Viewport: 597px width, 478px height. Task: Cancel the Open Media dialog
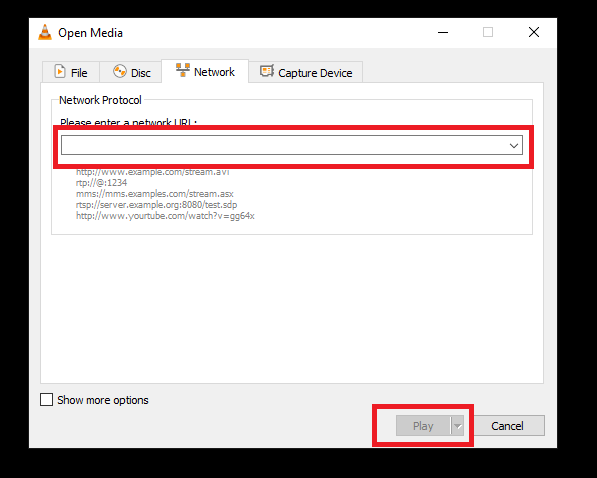(x=507, y=426)
